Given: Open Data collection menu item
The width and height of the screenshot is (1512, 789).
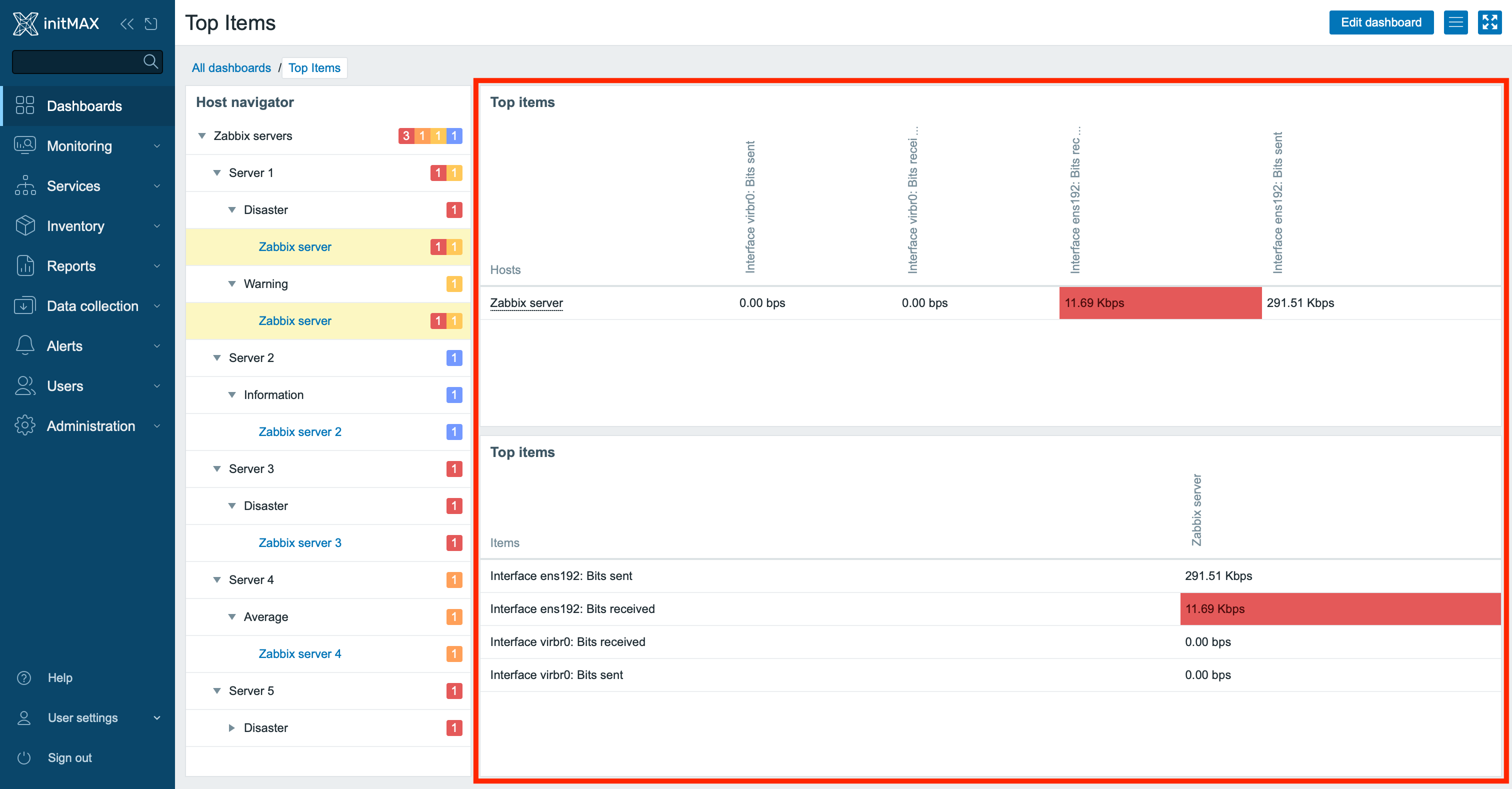Looking at the screenshot, I should (x=88, y=305).
